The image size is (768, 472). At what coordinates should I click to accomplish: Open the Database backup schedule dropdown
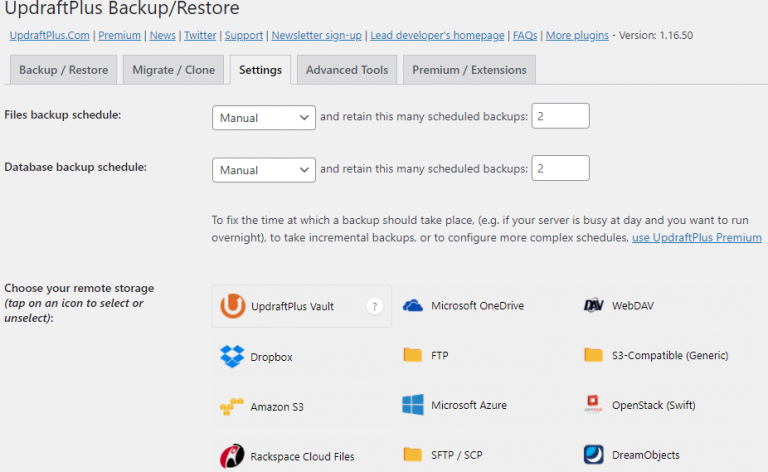(264, 170)
